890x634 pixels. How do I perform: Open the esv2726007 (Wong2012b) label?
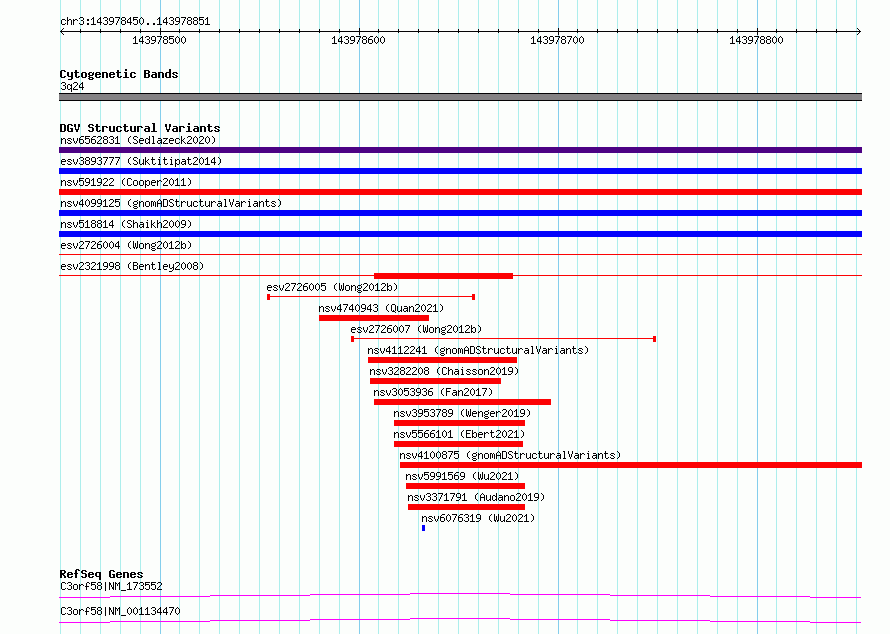click(x=416, y=329)
